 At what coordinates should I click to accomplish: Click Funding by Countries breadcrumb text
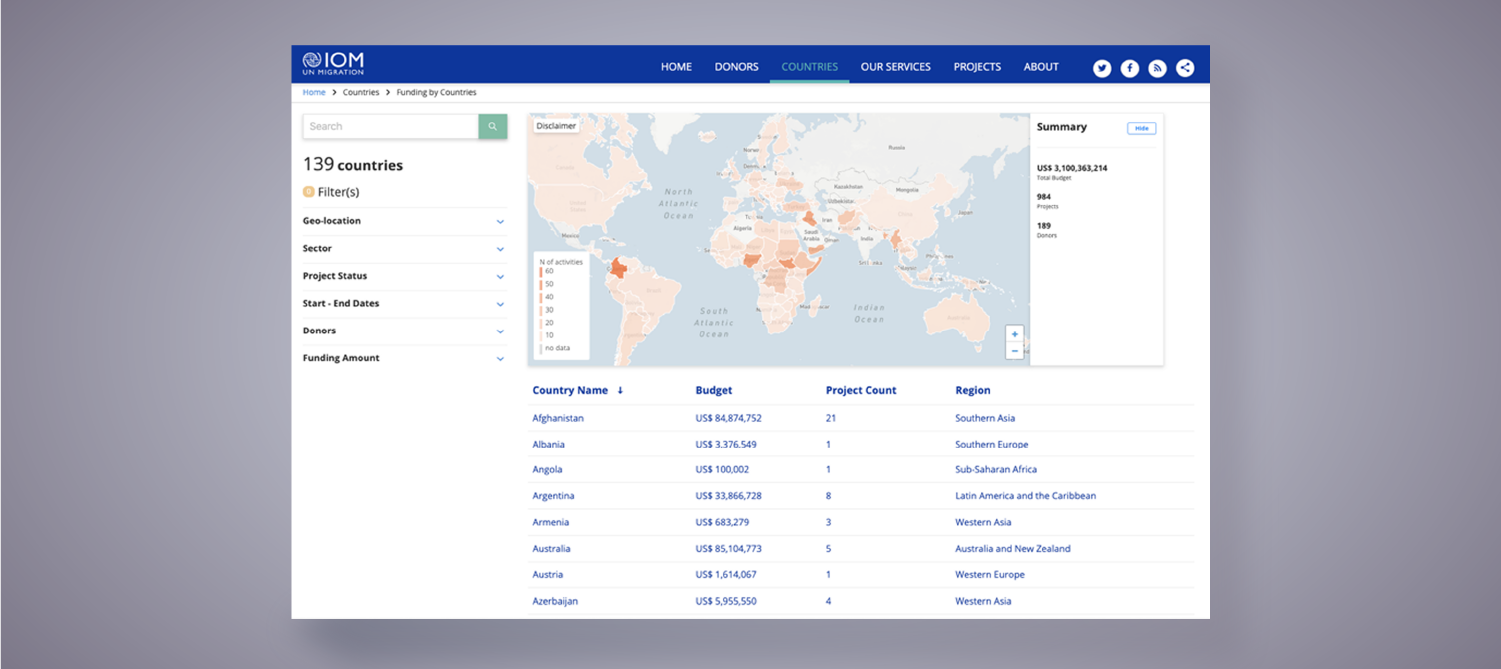point(436,92)
